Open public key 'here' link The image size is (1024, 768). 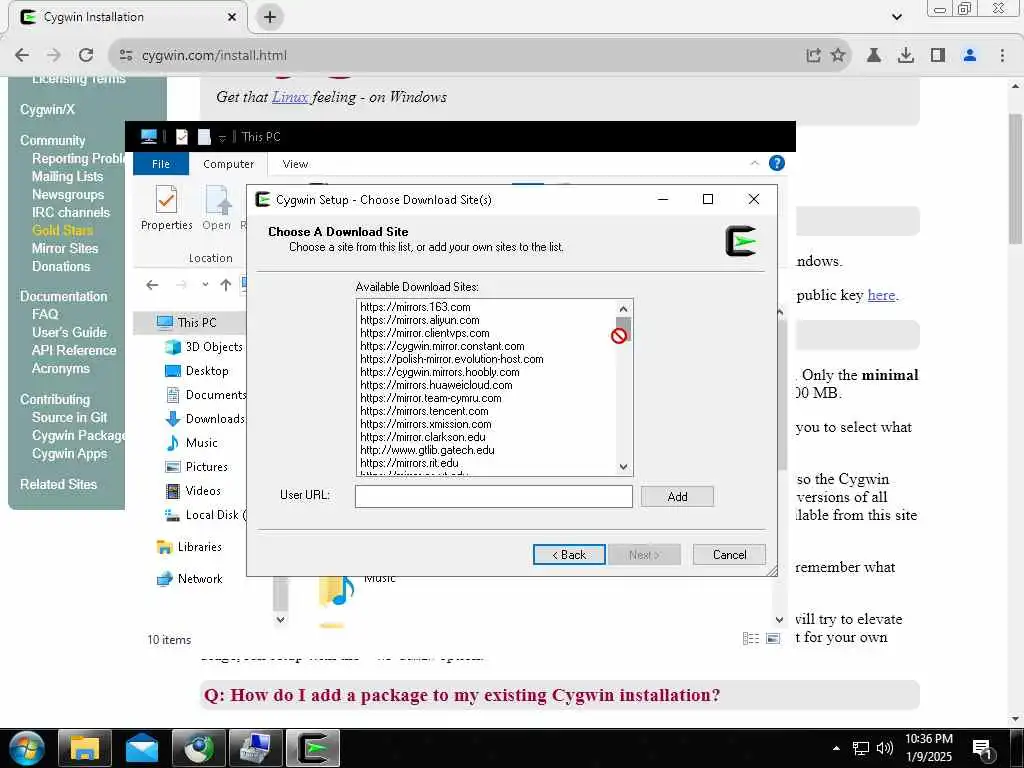tap(881, 295)
